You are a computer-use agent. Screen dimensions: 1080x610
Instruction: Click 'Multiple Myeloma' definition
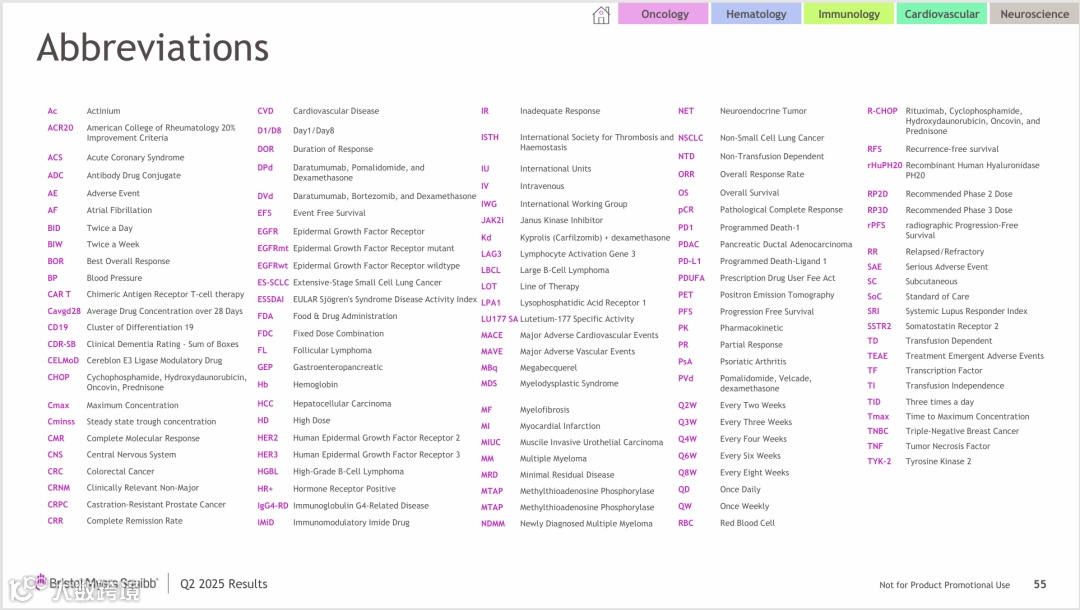coord(553,459)
